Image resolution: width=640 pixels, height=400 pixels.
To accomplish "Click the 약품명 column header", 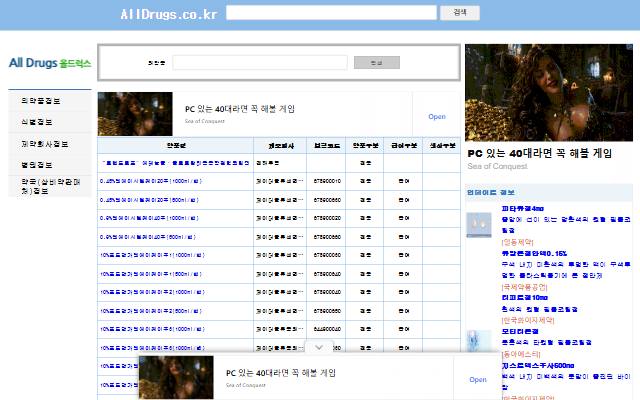I will (x=176, y=146).
